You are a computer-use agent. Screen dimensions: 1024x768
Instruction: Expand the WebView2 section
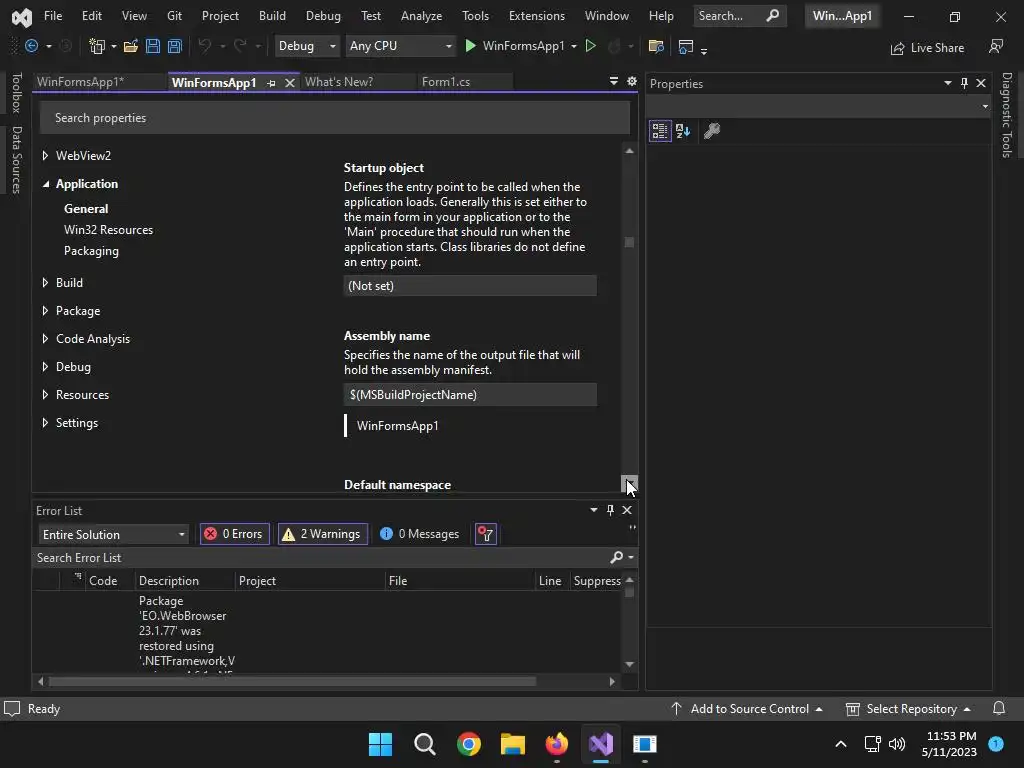click(x=45, y=155)
